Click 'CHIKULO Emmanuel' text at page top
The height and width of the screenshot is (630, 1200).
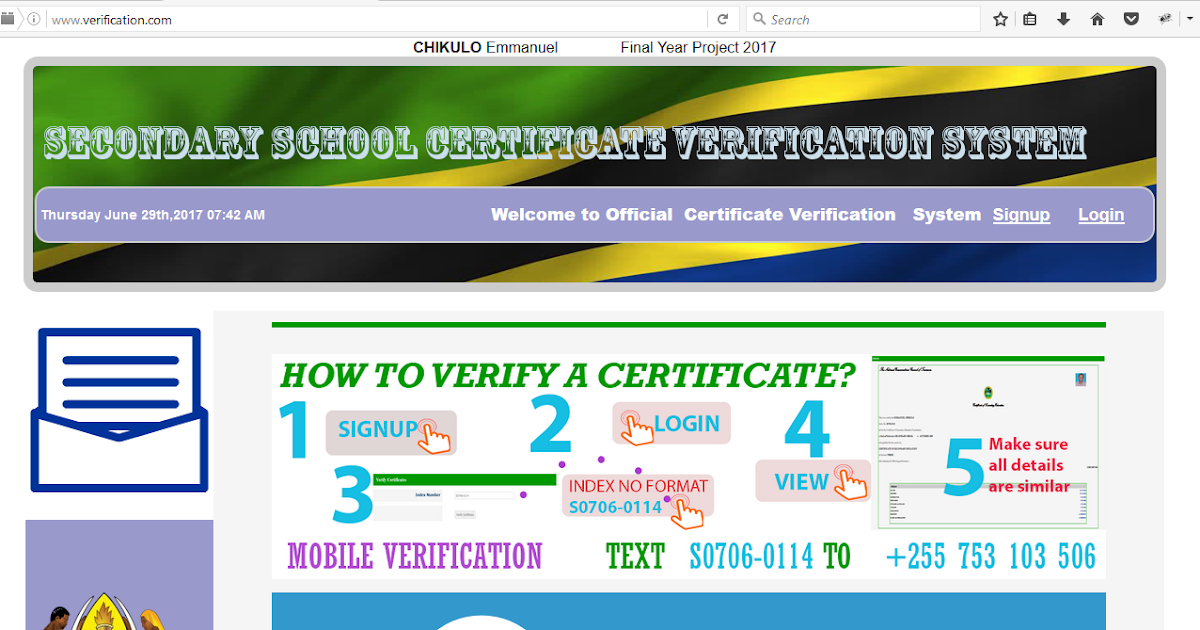coord(485,47)
